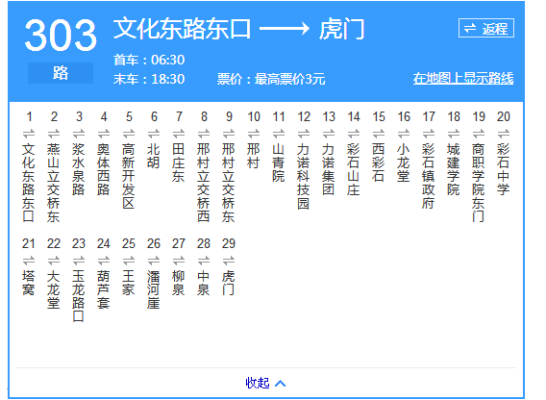The image size is (546, 400).
Task: Click transfer arrows icon above 城建学院
Action: 453,133
